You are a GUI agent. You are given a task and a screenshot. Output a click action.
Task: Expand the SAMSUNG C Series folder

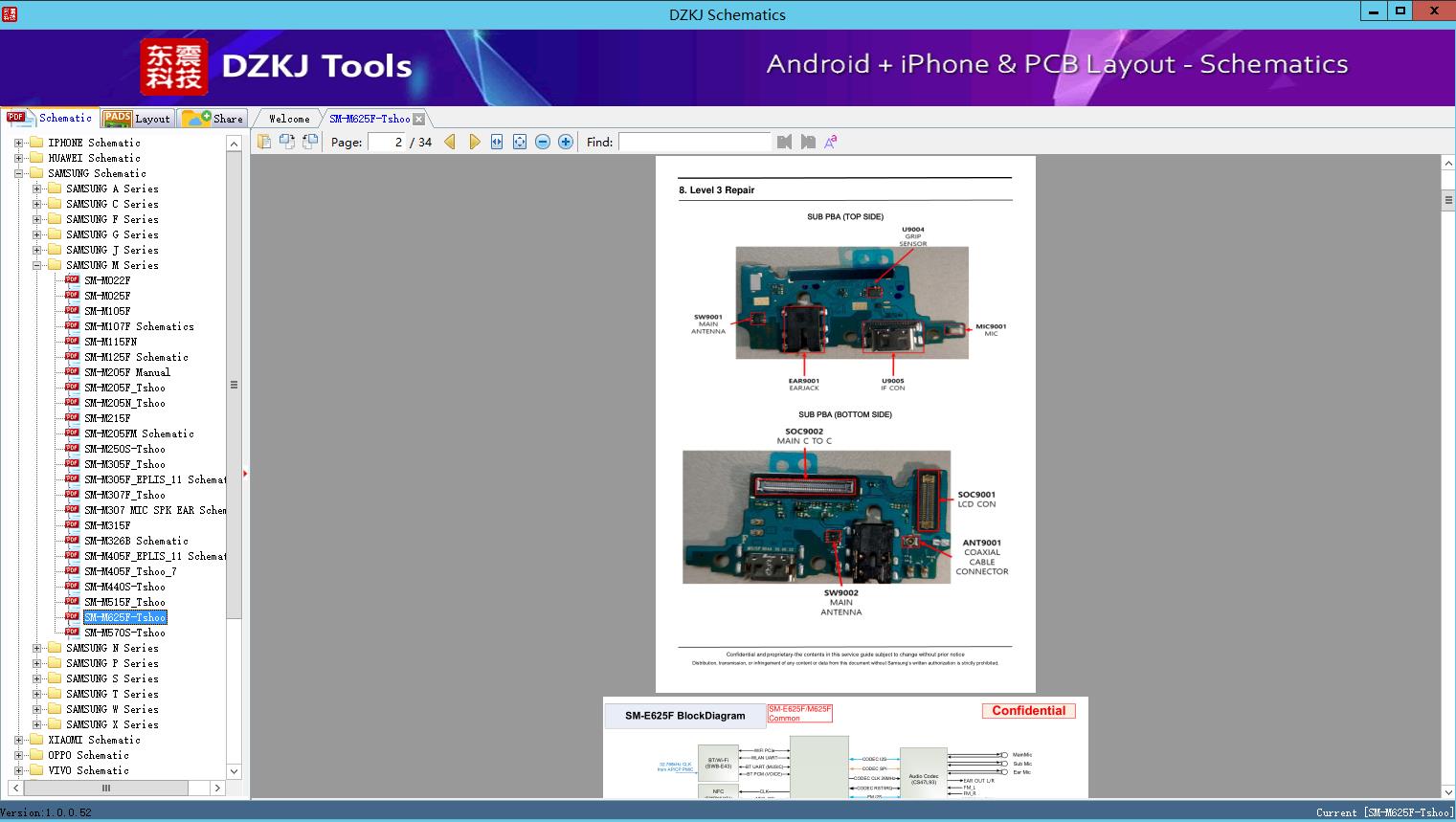(36, 204)
